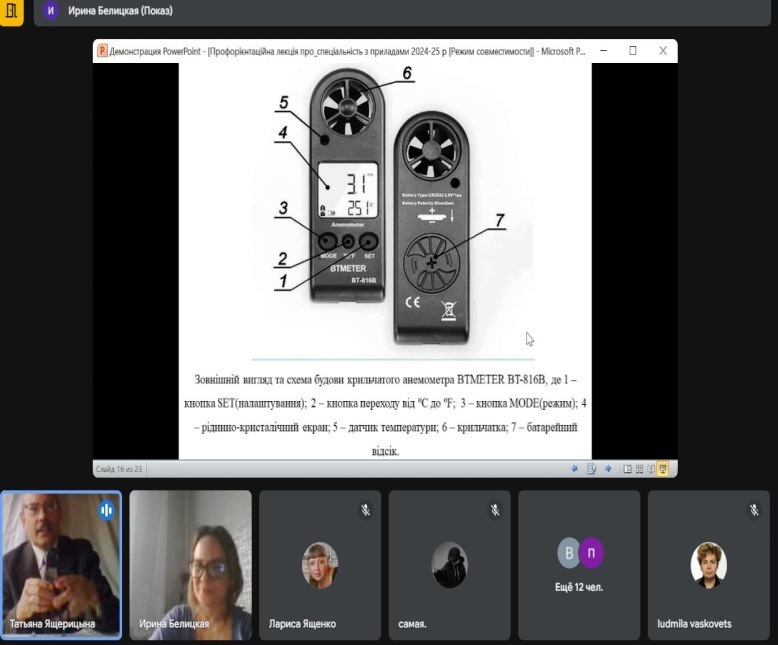Go to previous slide using left arrow

(x=575, y=468)
